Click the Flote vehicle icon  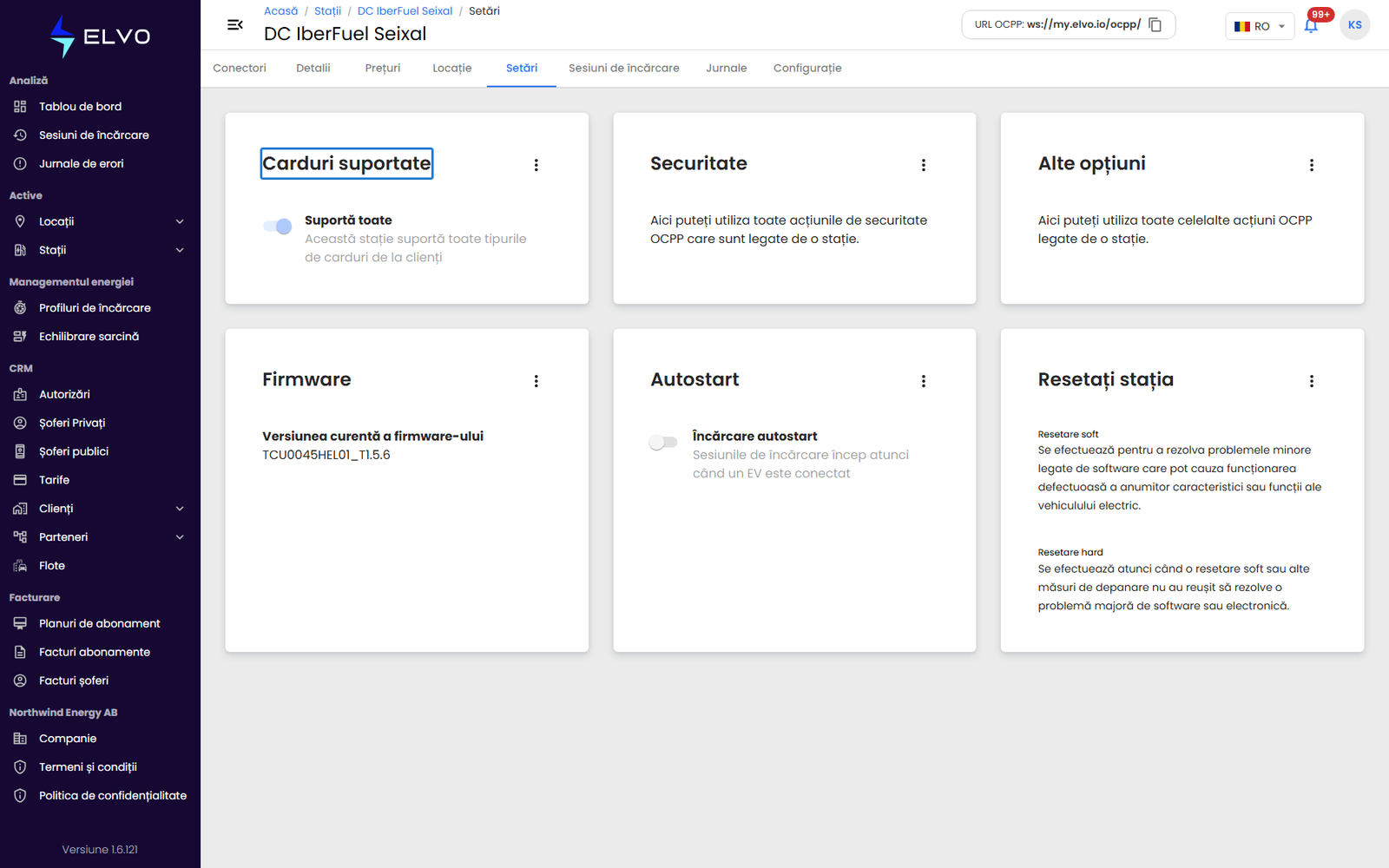20,566
